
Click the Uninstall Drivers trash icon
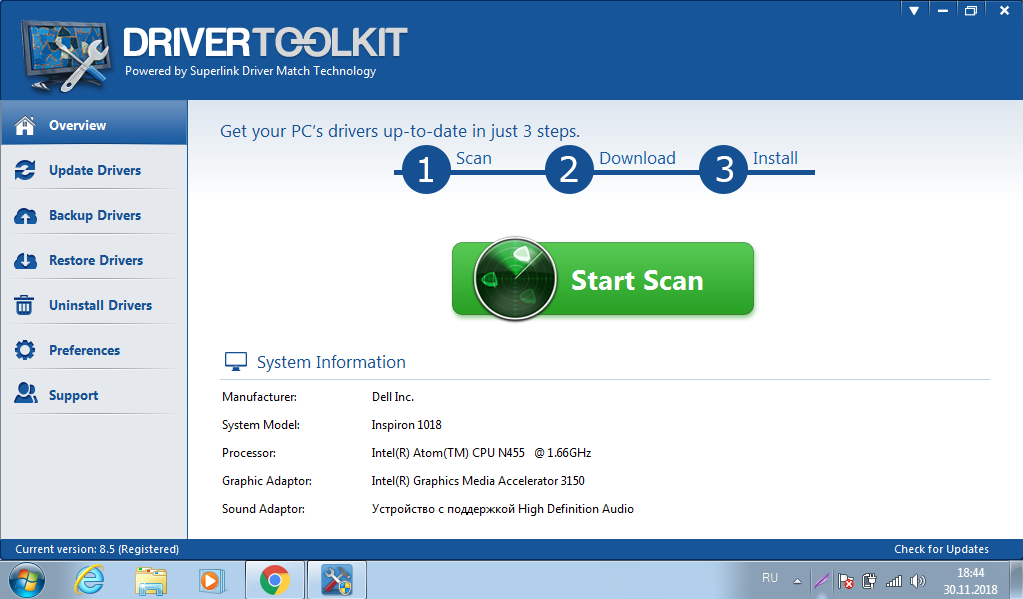[24, 305]
